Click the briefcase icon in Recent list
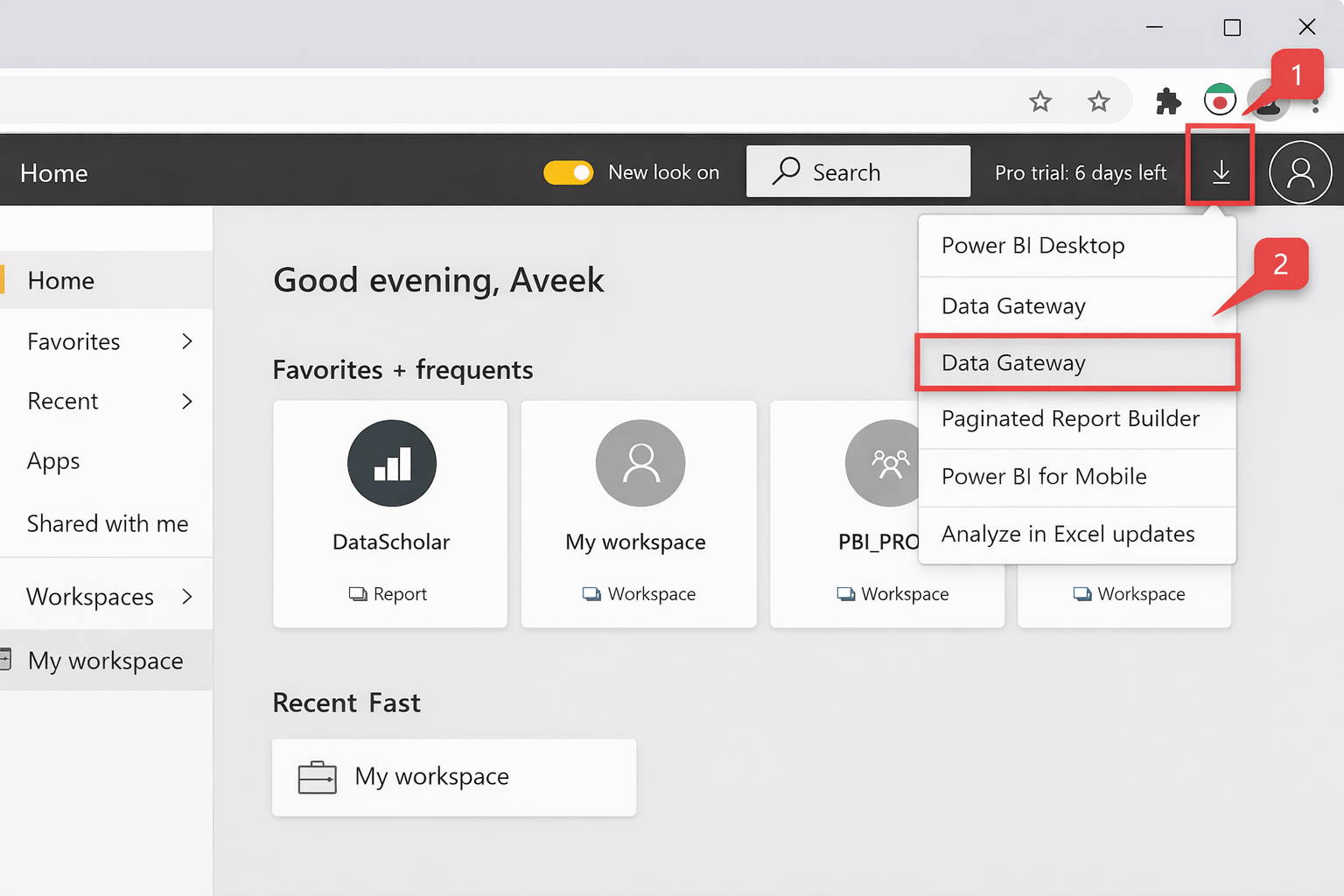1344x896 pixels. tap(317, 777)
